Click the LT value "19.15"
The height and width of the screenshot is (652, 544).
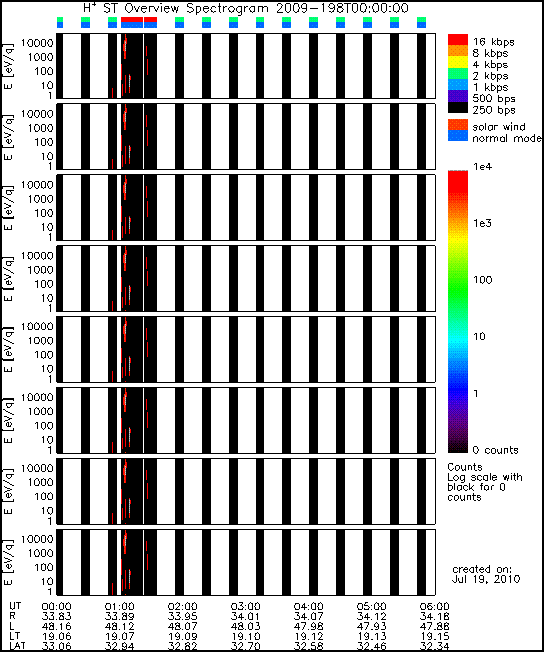pos(434,636)
